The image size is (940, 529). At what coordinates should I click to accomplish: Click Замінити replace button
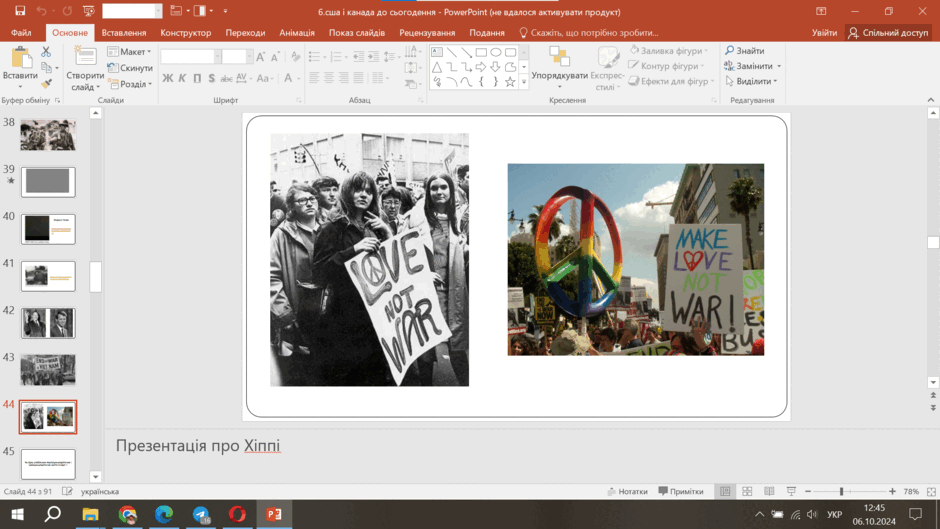click(753, 65)
